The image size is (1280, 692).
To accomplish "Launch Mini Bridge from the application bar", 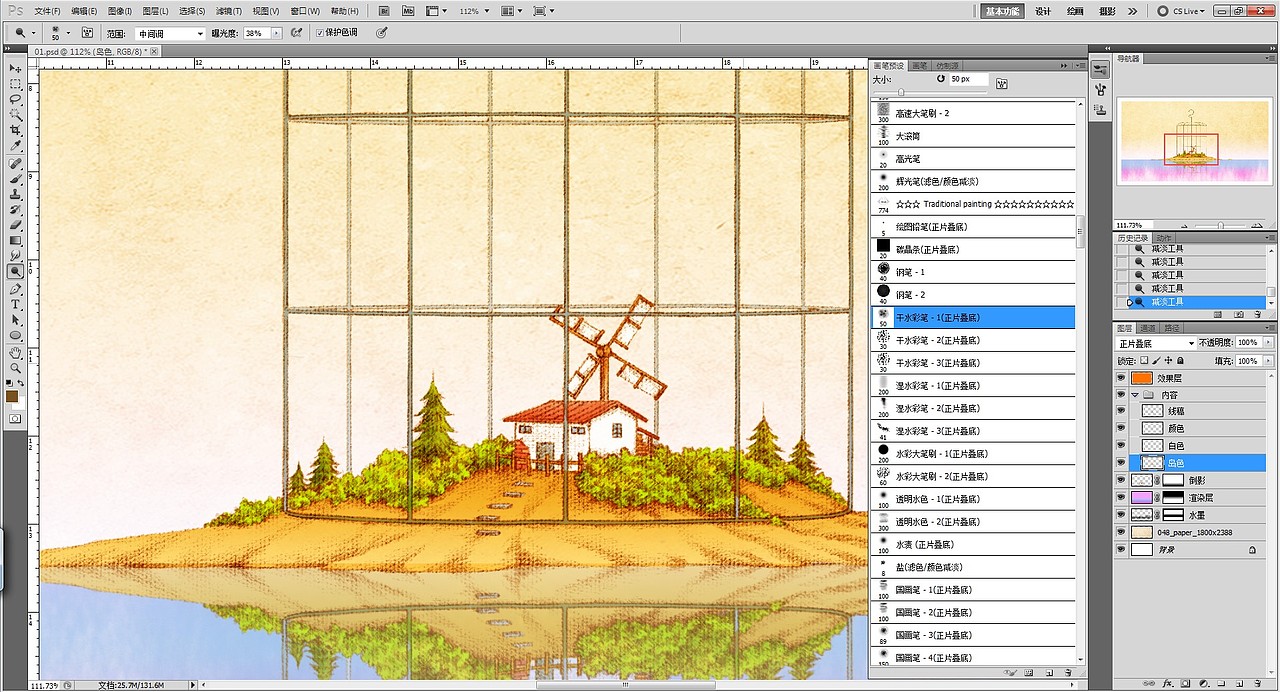I will tap(408, 11).
